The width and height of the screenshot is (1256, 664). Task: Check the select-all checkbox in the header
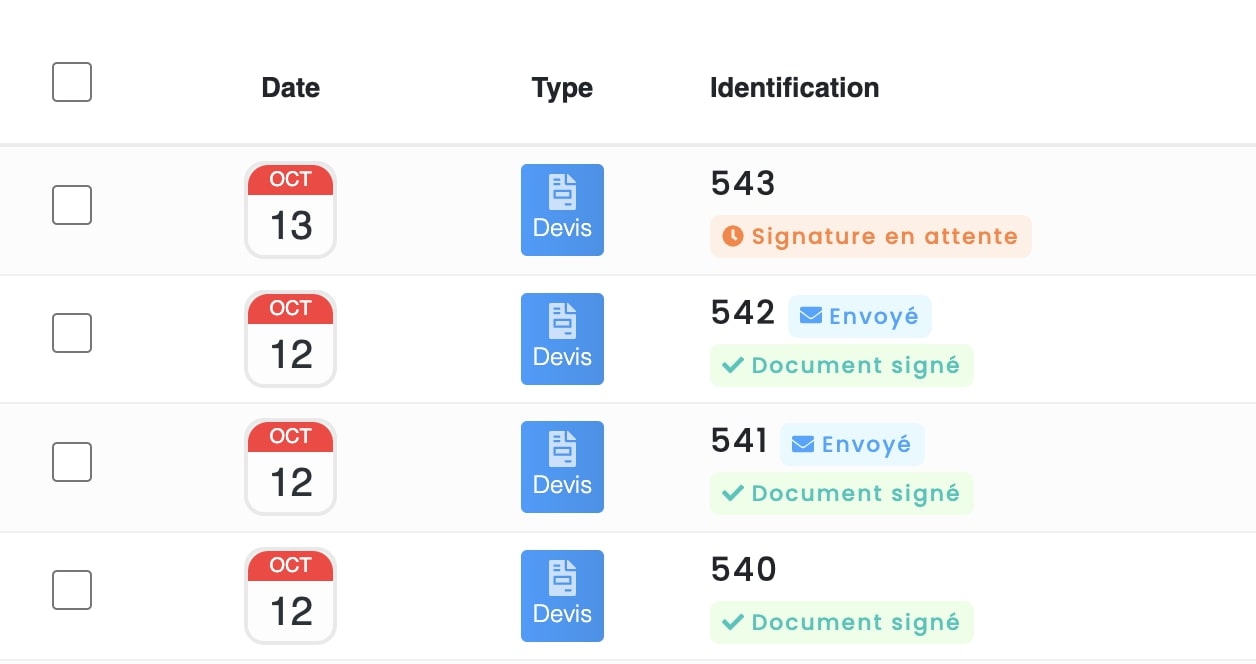71,81
